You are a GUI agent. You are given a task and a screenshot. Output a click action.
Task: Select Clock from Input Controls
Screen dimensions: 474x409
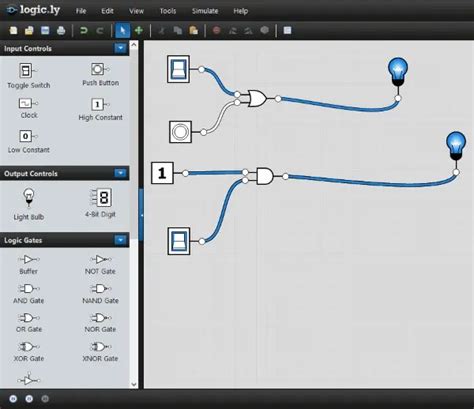click(29, 108)
